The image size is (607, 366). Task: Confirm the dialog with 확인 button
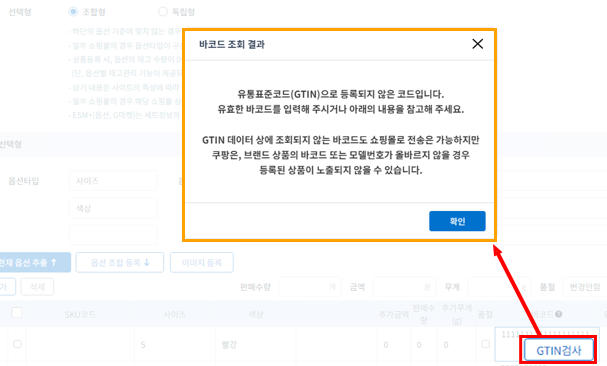[457, 221]
